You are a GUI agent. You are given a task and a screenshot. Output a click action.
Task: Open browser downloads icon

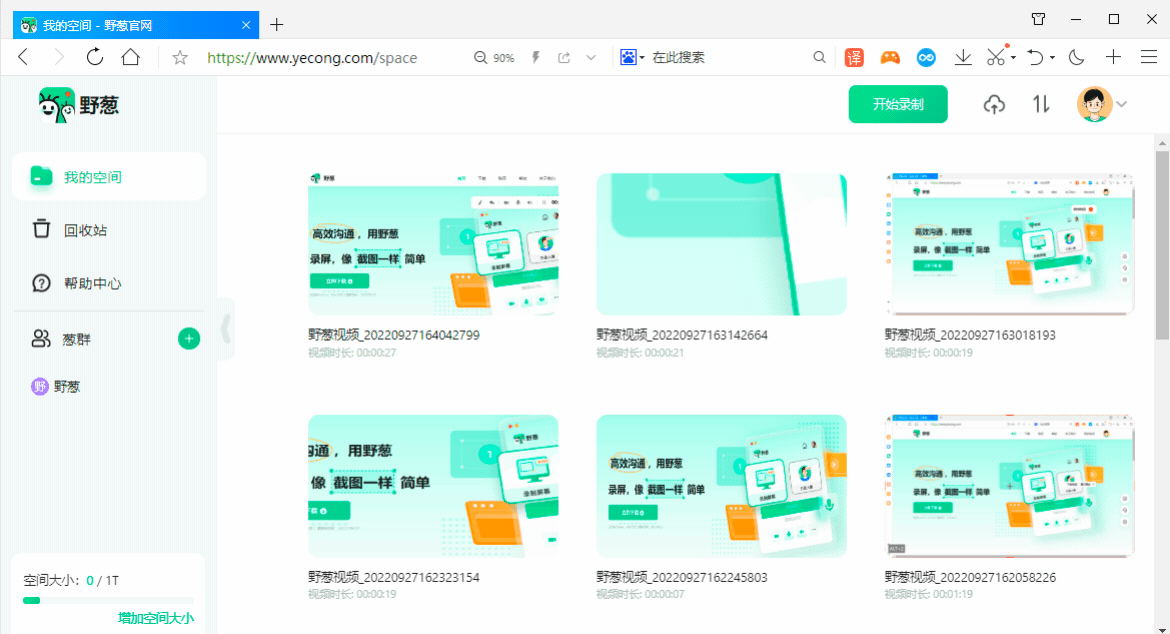(x=963, y=57)
